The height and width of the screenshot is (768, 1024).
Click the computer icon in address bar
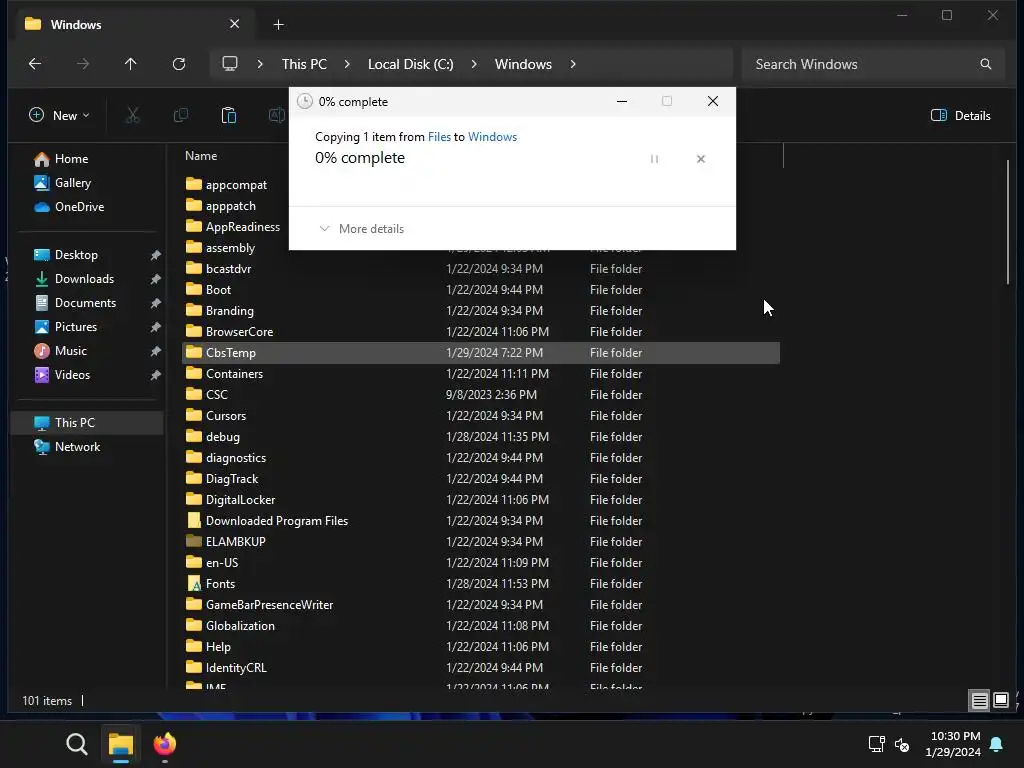tap(230, 64)
